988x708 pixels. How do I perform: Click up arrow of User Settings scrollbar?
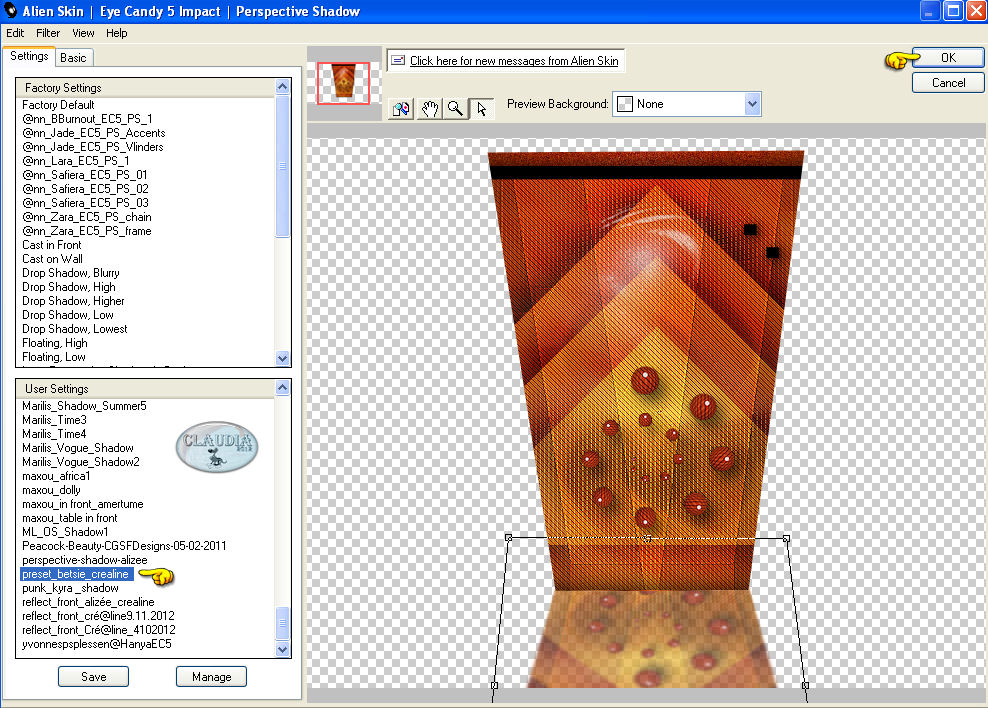[x=283, y=387]
